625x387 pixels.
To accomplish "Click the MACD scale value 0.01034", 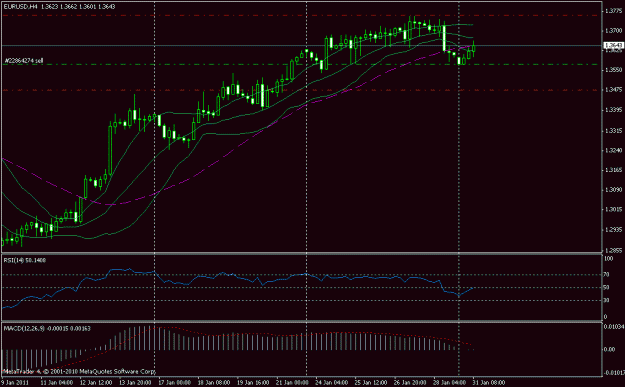I will tap(614, 327).
